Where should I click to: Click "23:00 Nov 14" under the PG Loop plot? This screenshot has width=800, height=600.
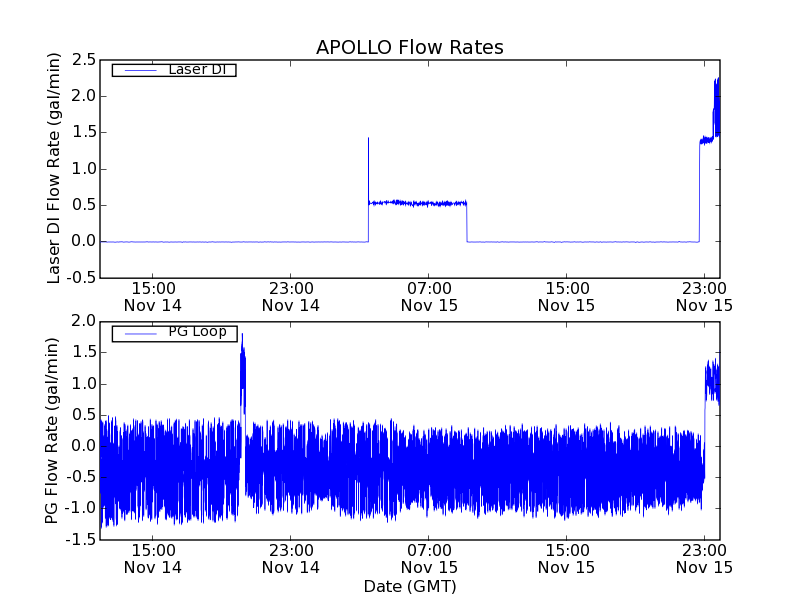tap(291, 559)
